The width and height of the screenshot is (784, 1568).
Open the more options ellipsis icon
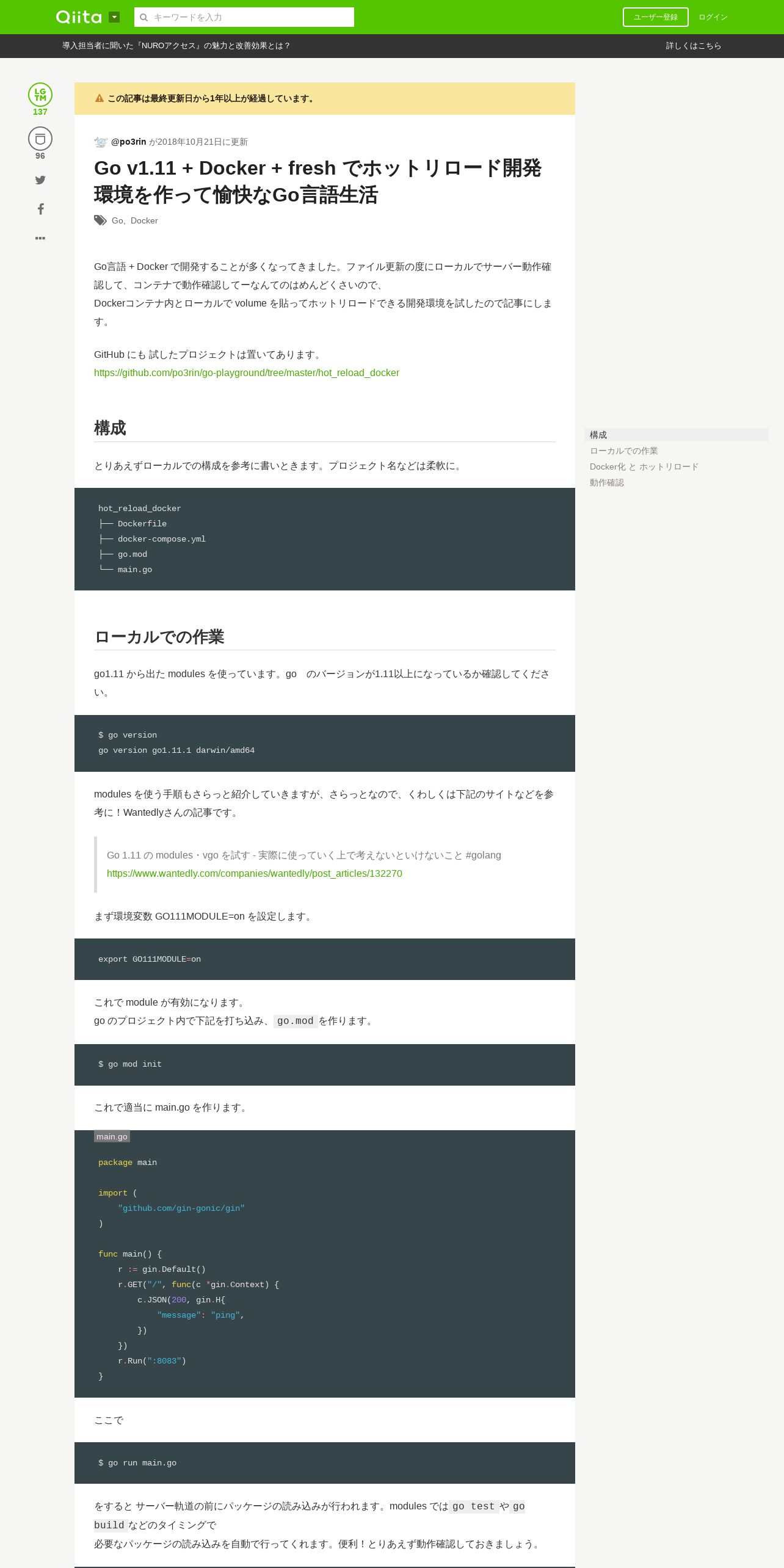tap(40, 238)
